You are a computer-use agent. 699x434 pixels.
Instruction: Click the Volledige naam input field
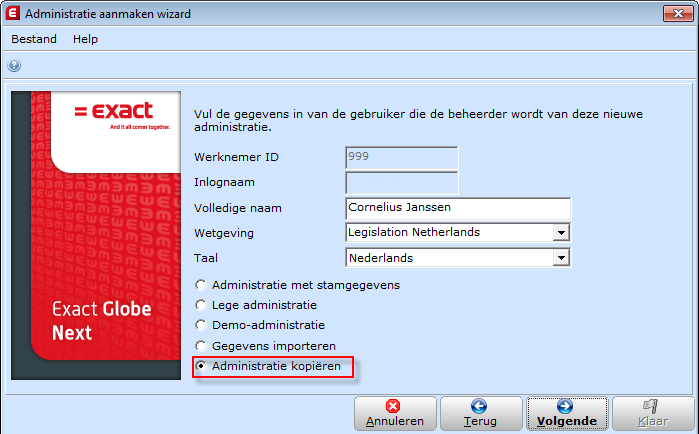point(458,208)
